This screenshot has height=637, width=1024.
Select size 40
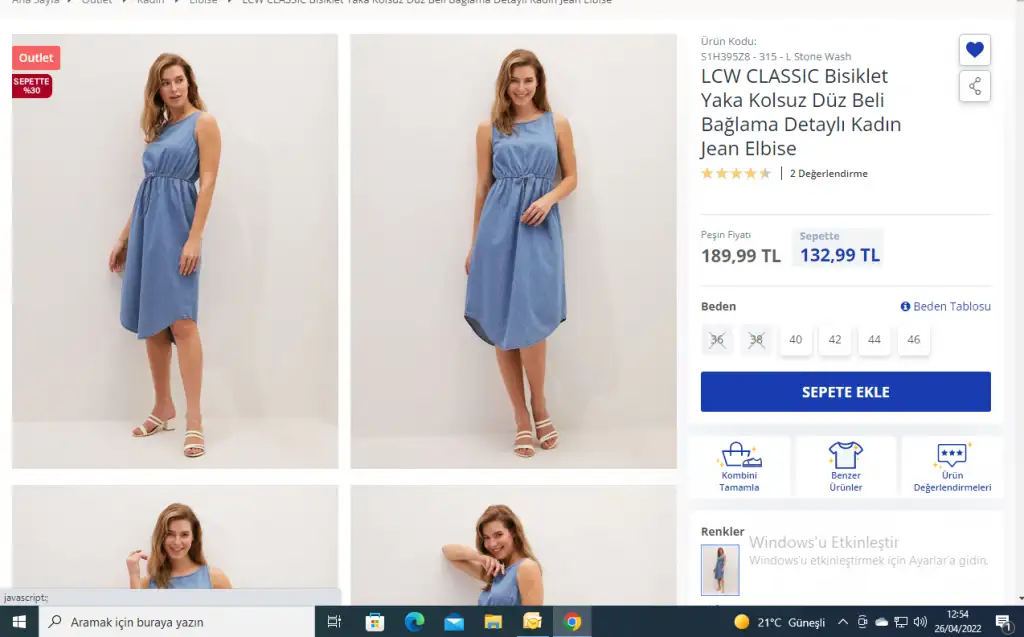[795, 340]
